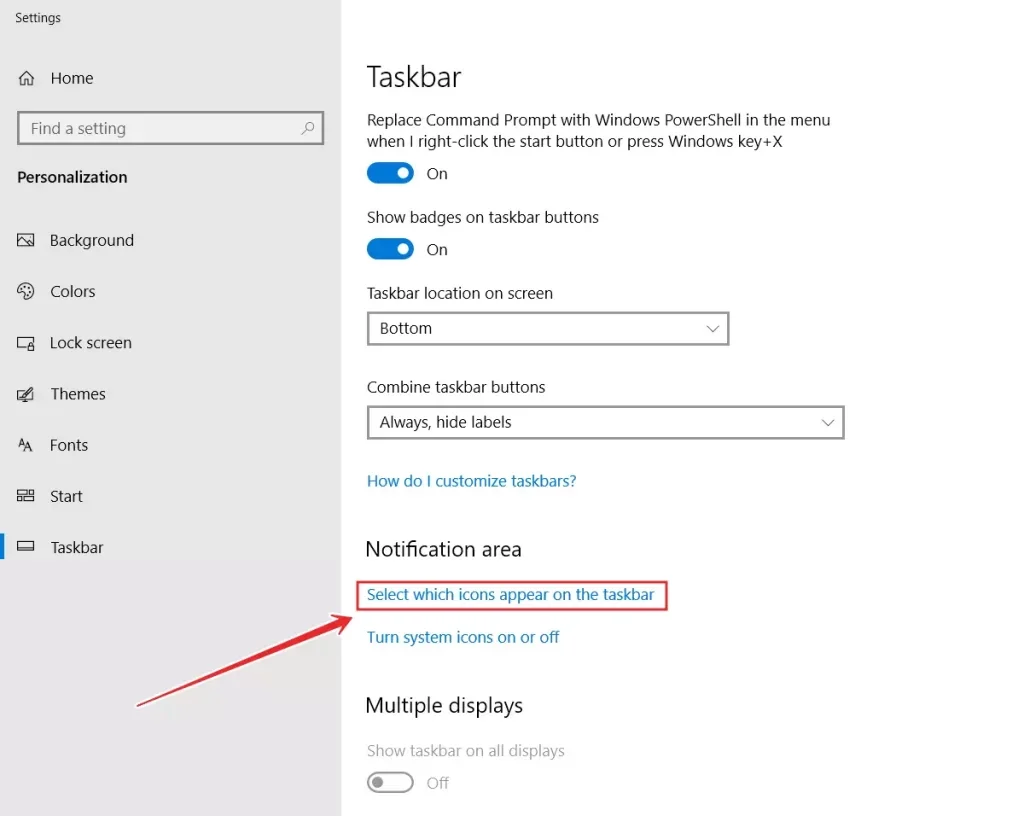The width and height of the screenshot is (1024, 816).
Task: Click the Multiple displays heading
Action: pyautogui.click(x=444, y=706)
